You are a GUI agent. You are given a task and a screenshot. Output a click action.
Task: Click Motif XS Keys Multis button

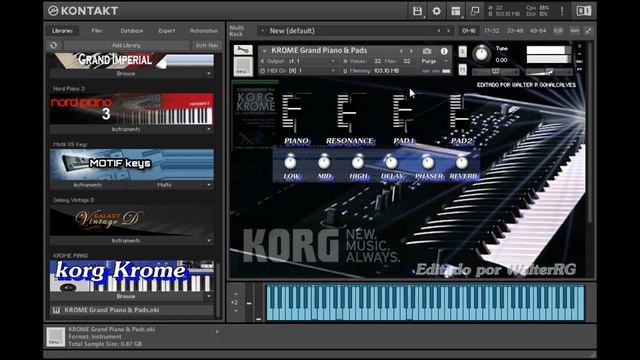pyautogui.click(x=164, y=185)
